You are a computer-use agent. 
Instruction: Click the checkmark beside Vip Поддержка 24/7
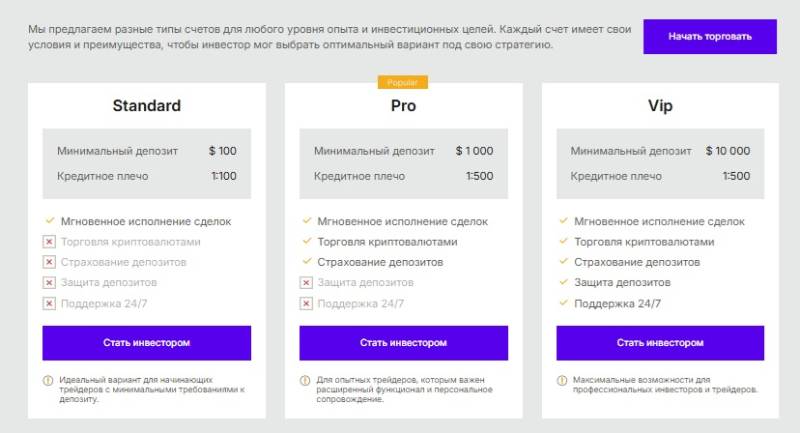pyautogui.click(x=562, y=303)
